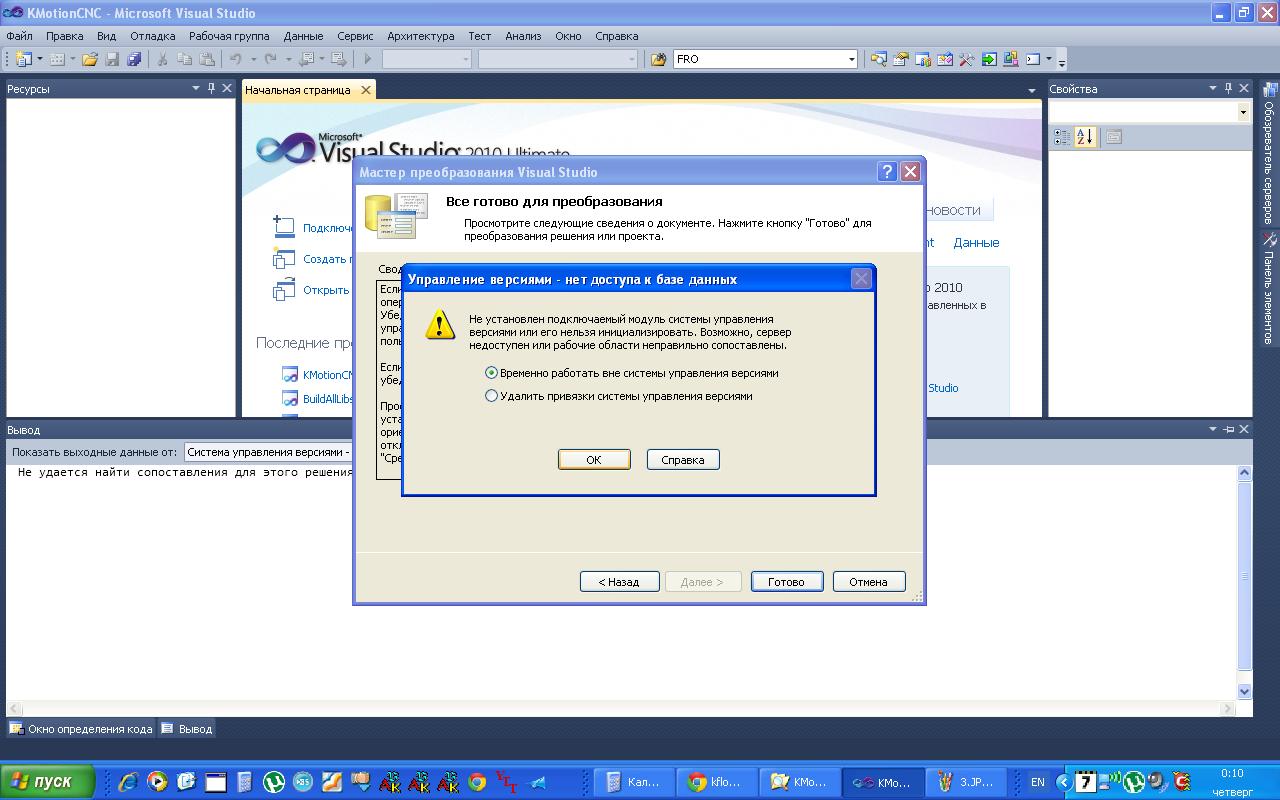Open the Файл menu
This screenshot has height=800, width=1280.
(19, 36)
